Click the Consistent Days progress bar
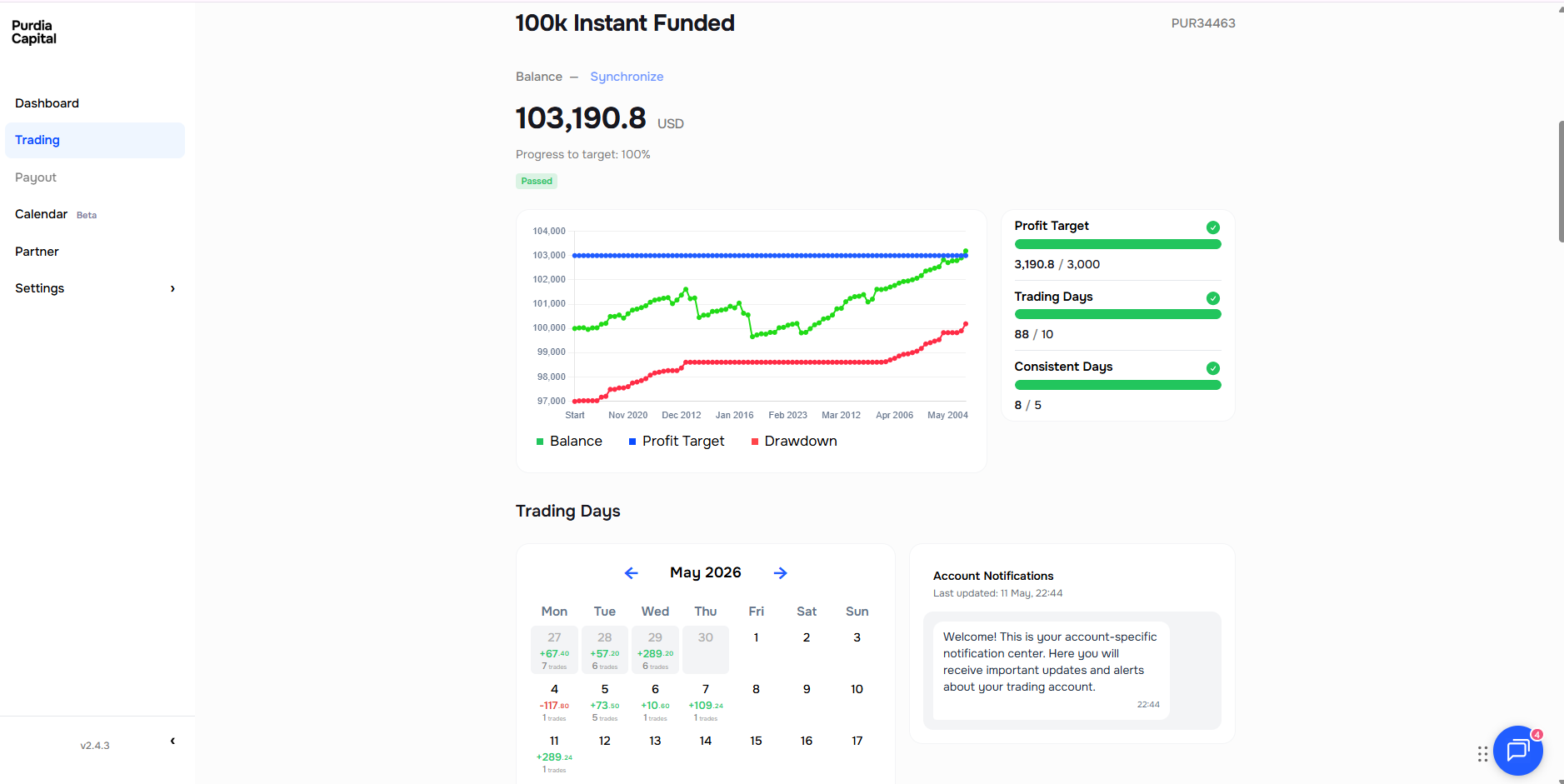Image resolution: width=1564 pixels, height=784 pixels. pyautogui.click(x=1117, y=386)
